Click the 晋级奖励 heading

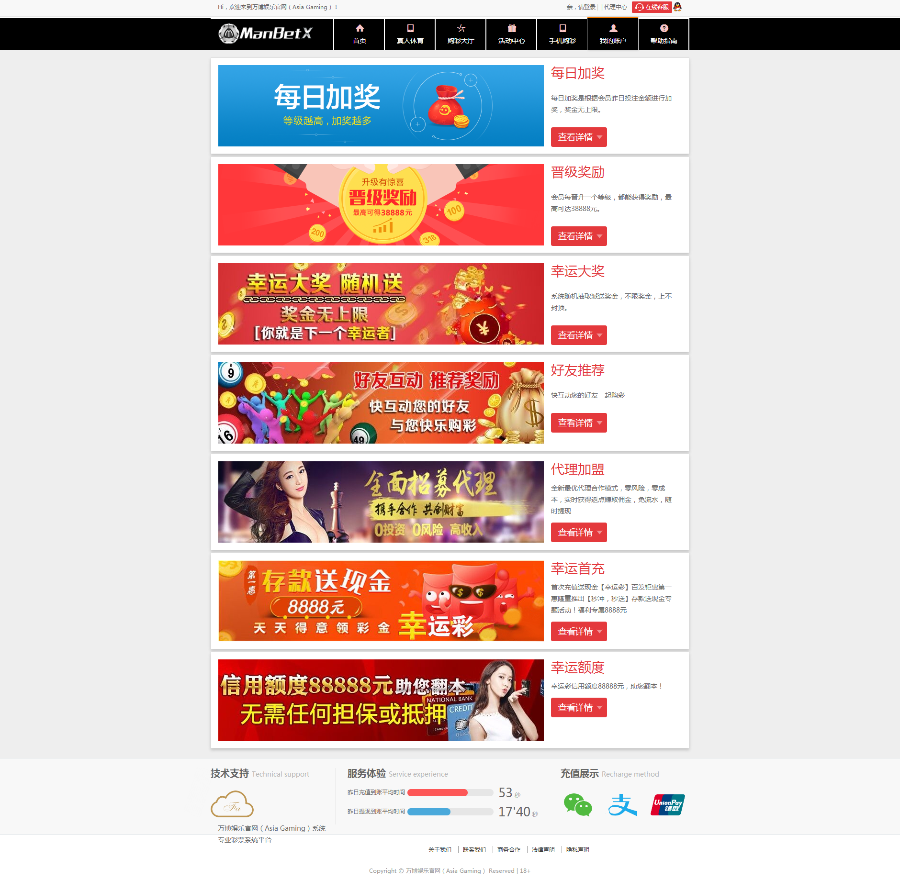click(577, 172)
